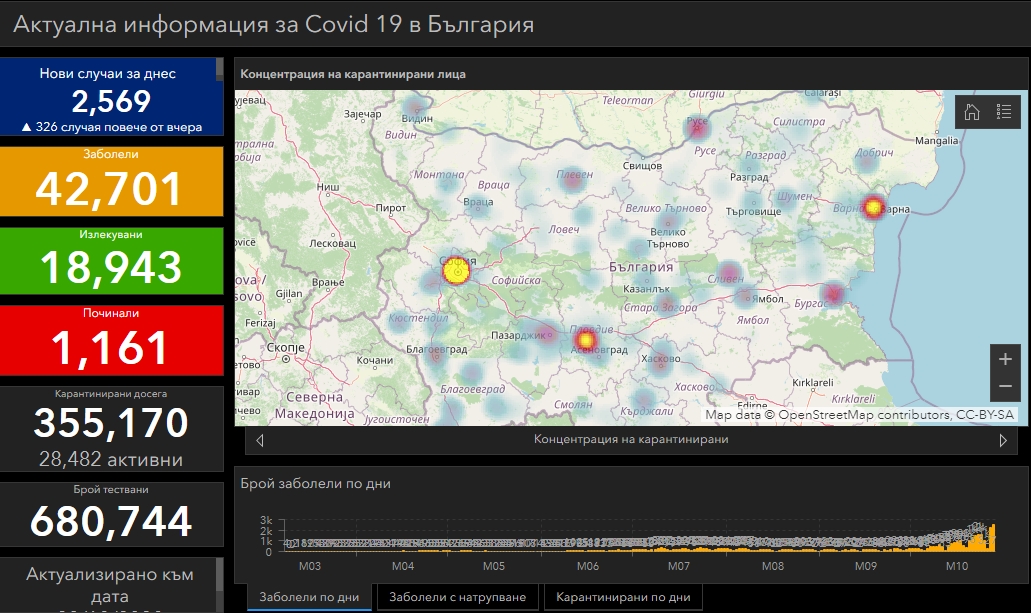Go to previous map with left arrow
1031x613 pixels.
260,440
